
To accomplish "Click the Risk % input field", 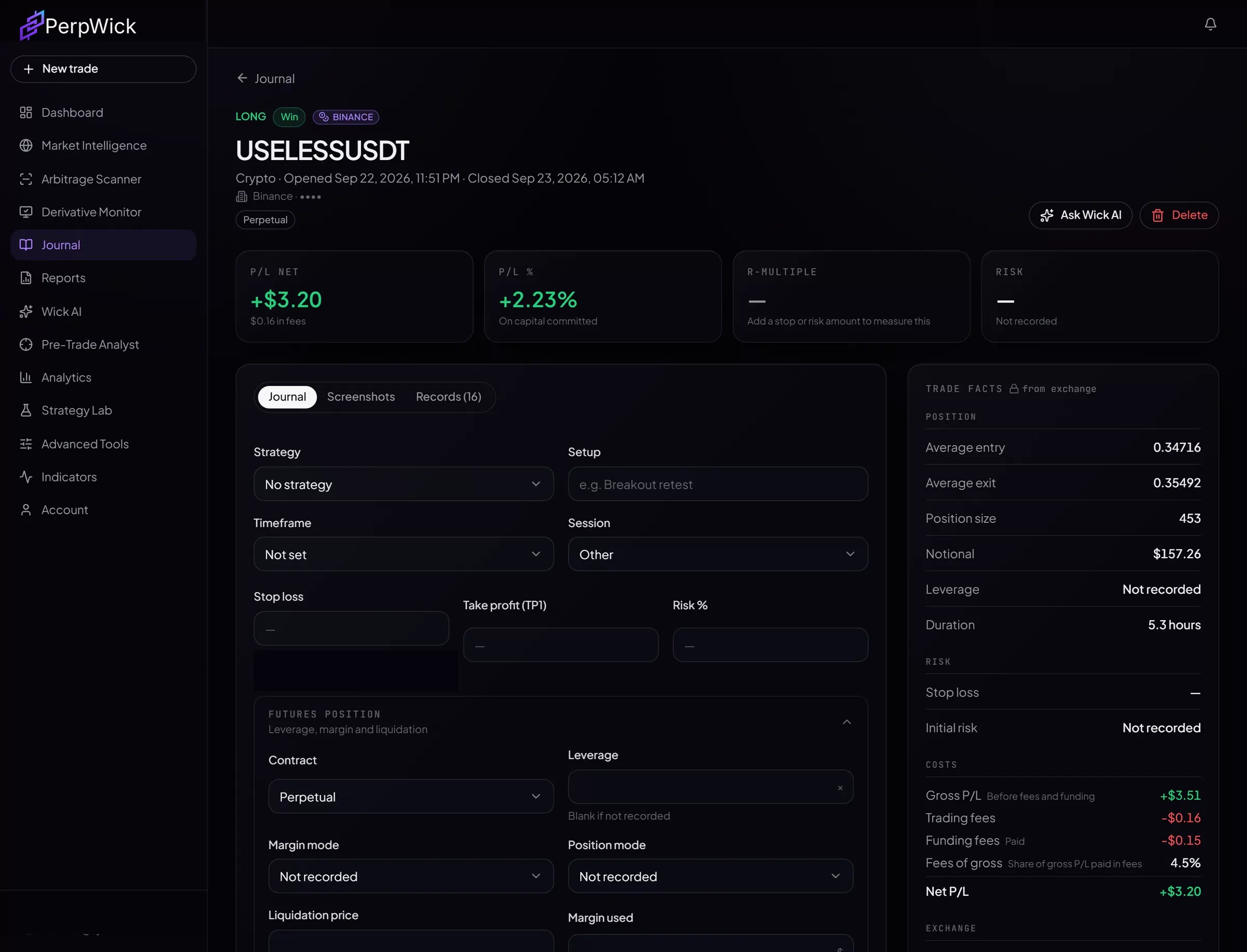I will coord(771,645).
